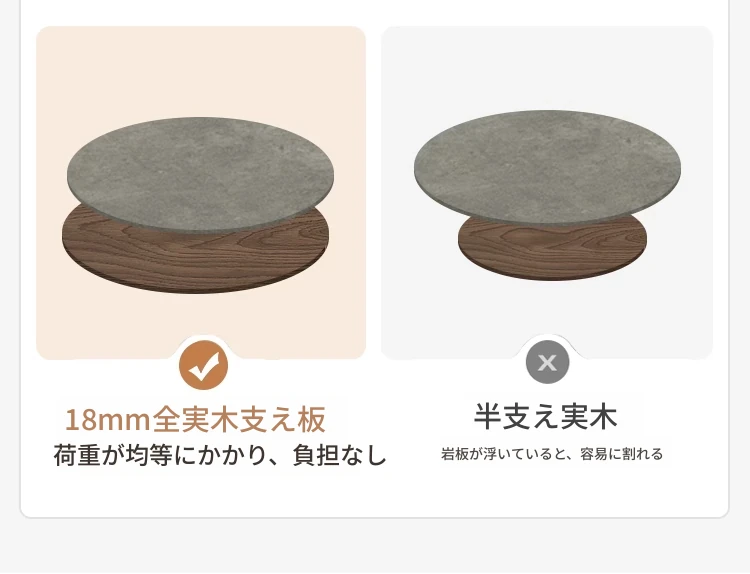750x574 pixels.
Task: Click the beige left comparison panel background
Action: click(x=201, y=72)
